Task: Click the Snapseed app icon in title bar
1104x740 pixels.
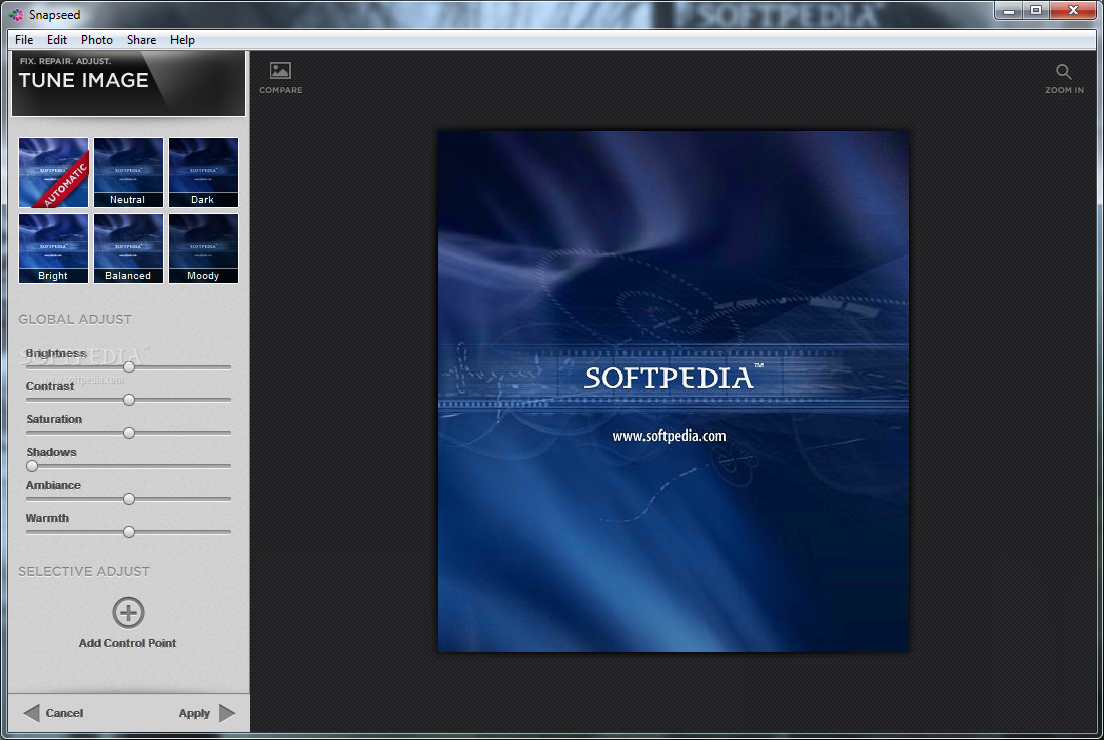Action: pyautogui.click(x=16, y=14)
